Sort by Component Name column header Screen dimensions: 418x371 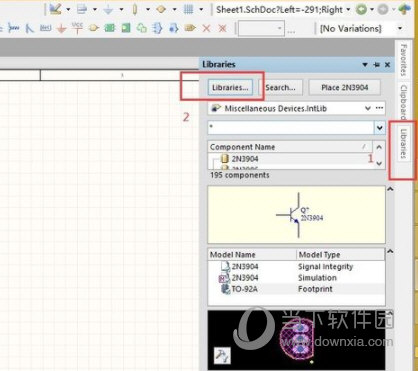290,147
